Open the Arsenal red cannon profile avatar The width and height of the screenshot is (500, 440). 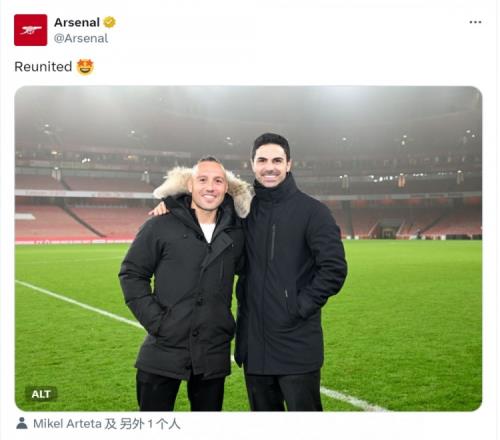point(30,30)
